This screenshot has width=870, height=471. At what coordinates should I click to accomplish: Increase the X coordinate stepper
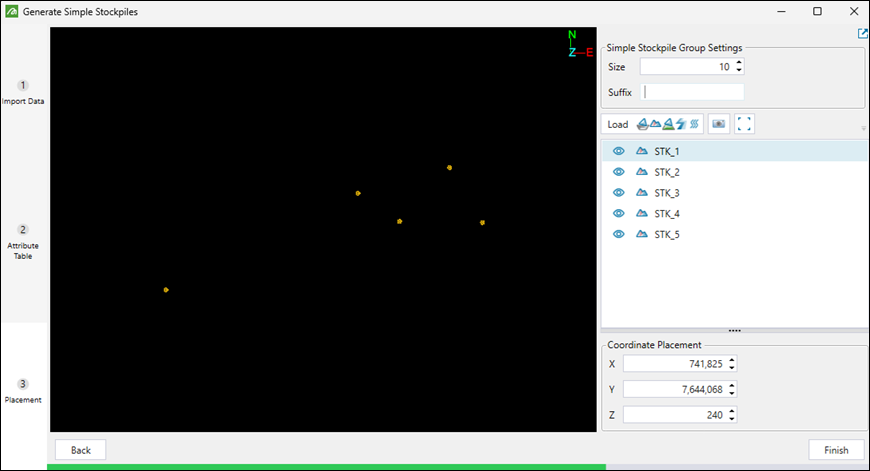tap(732, 360)
